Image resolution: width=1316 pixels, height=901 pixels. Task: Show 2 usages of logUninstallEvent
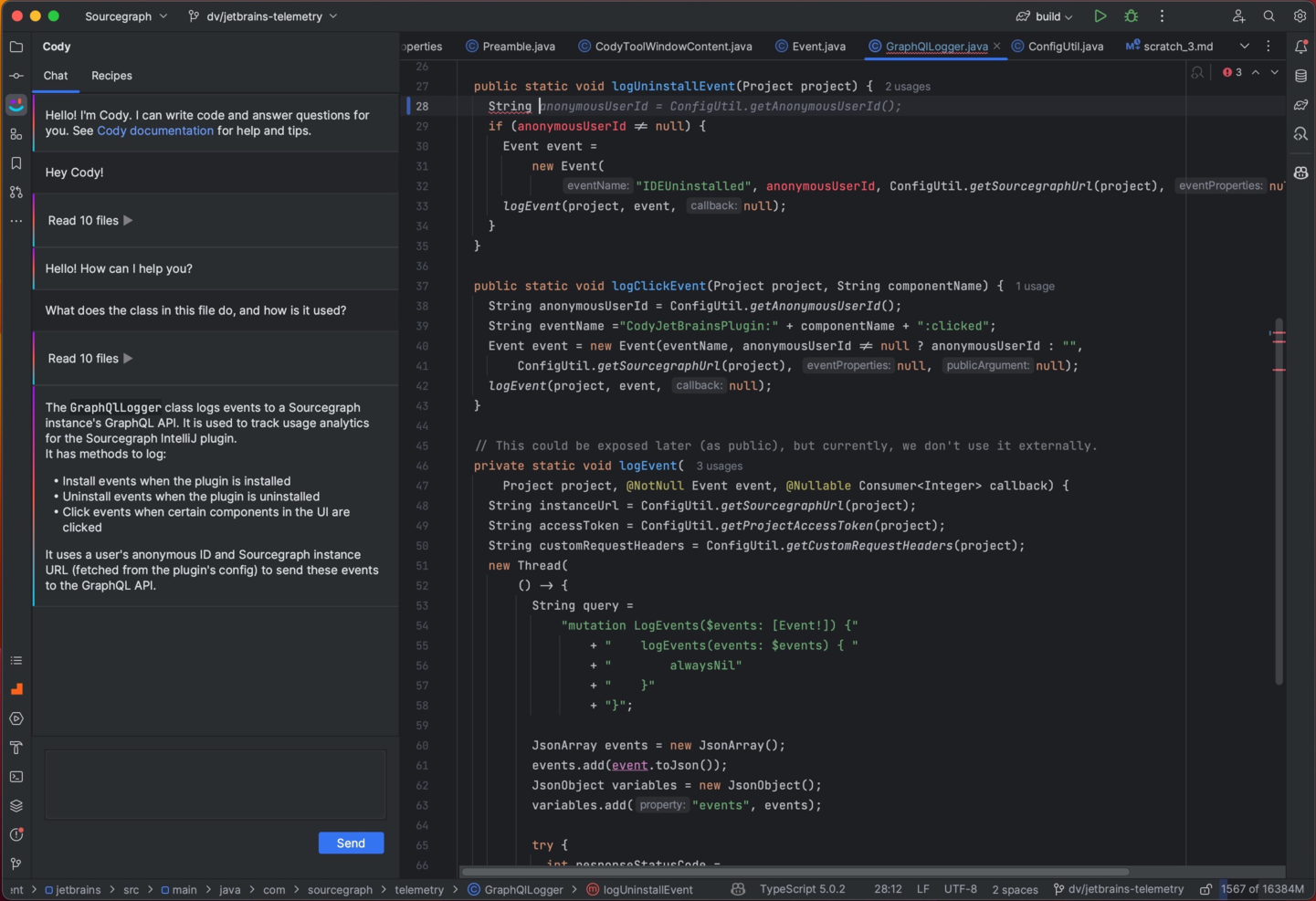(908, 87)
